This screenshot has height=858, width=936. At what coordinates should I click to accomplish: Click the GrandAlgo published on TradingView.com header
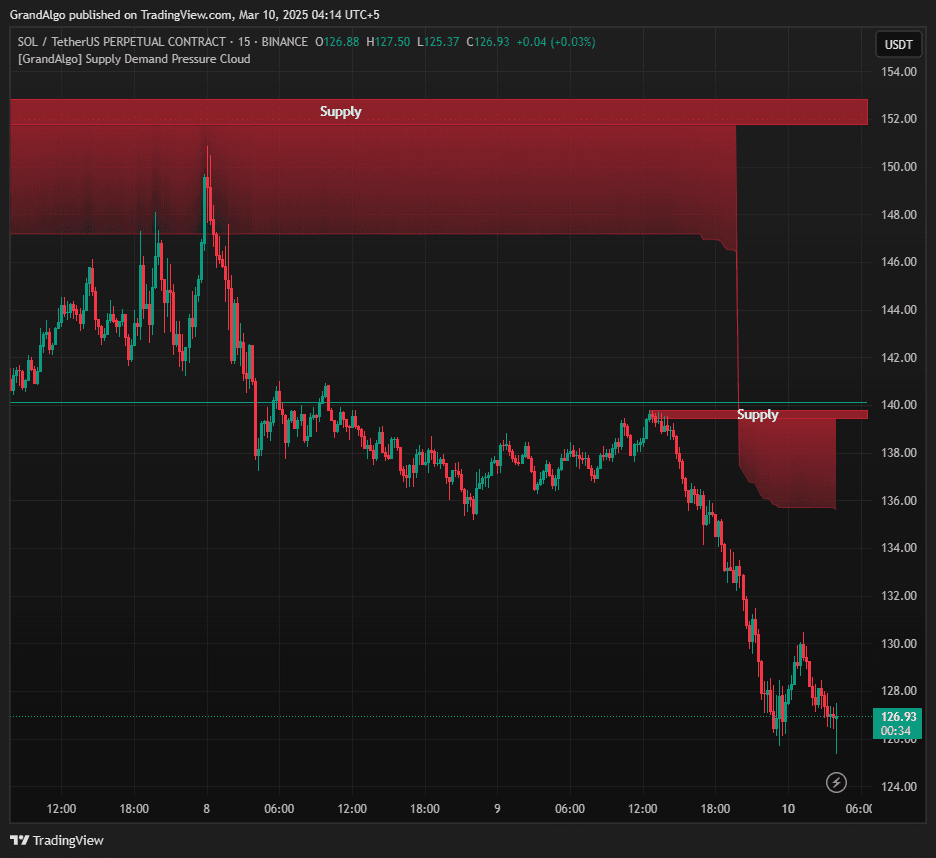(x=195, y=15)
